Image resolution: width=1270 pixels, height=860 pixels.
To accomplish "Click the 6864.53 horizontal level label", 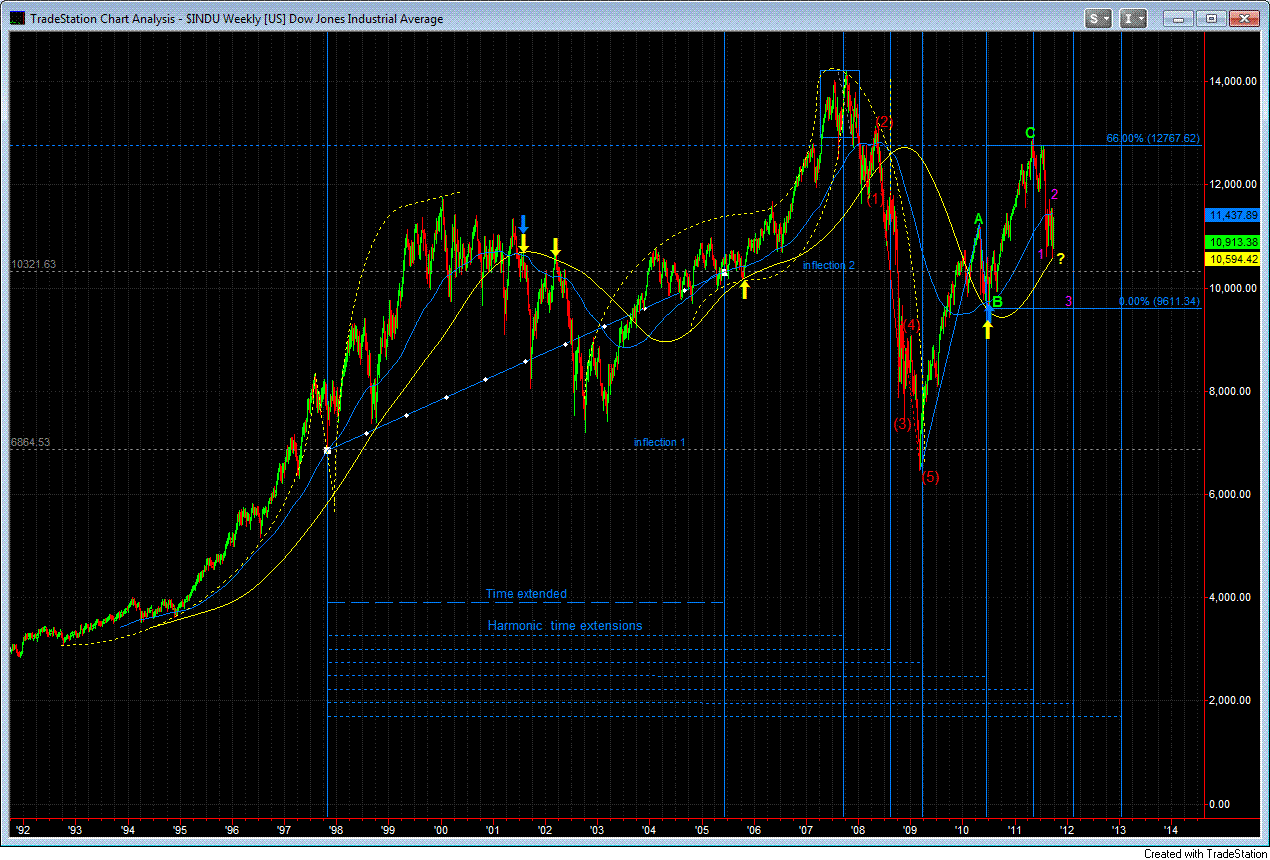I will (30, 441).
